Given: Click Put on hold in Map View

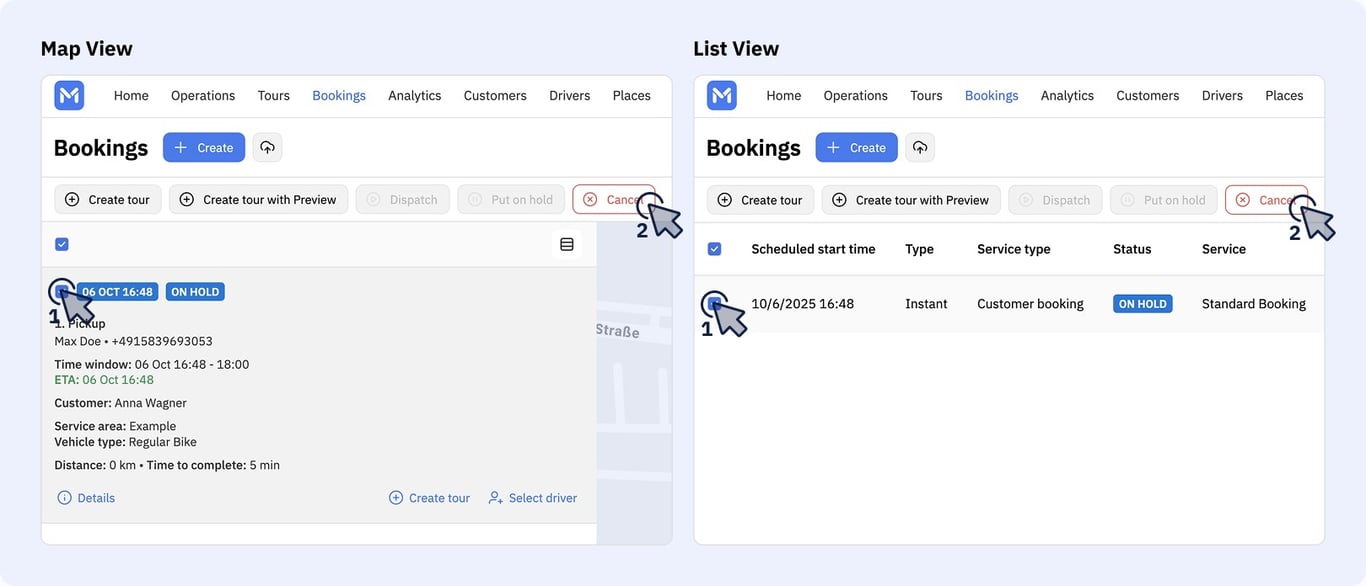Looking at the screenshot, I should point(511,199).
